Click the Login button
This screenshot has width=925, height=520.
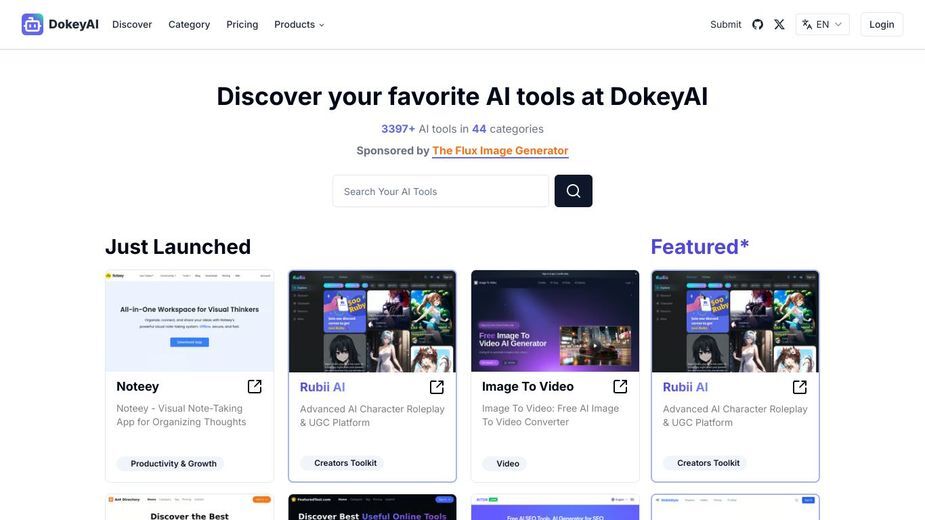click(x=881, y=24)
